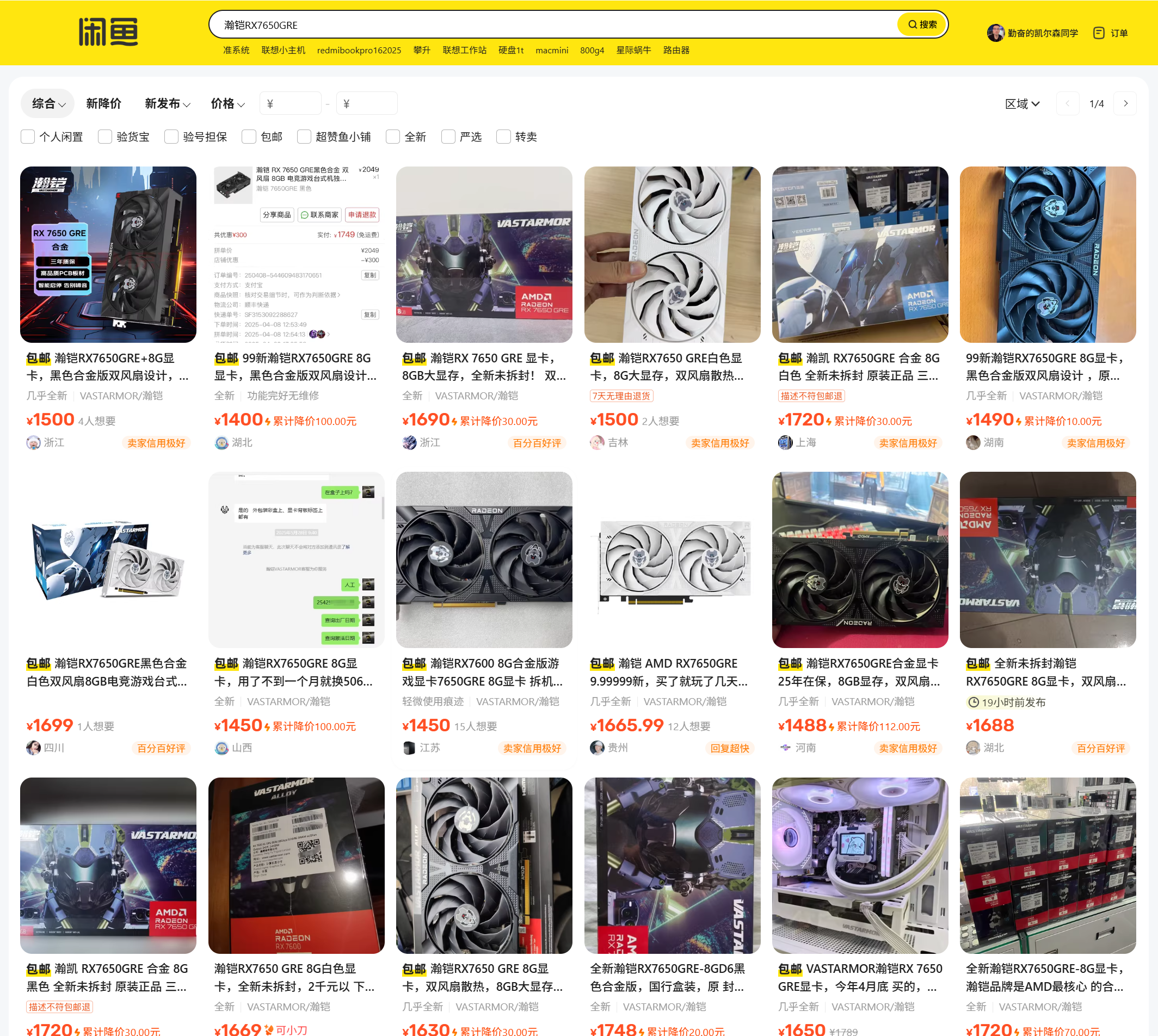Click suggested search term 星际蜗牛
This screenshot has height=1036, width=1158.
[633, 50]
